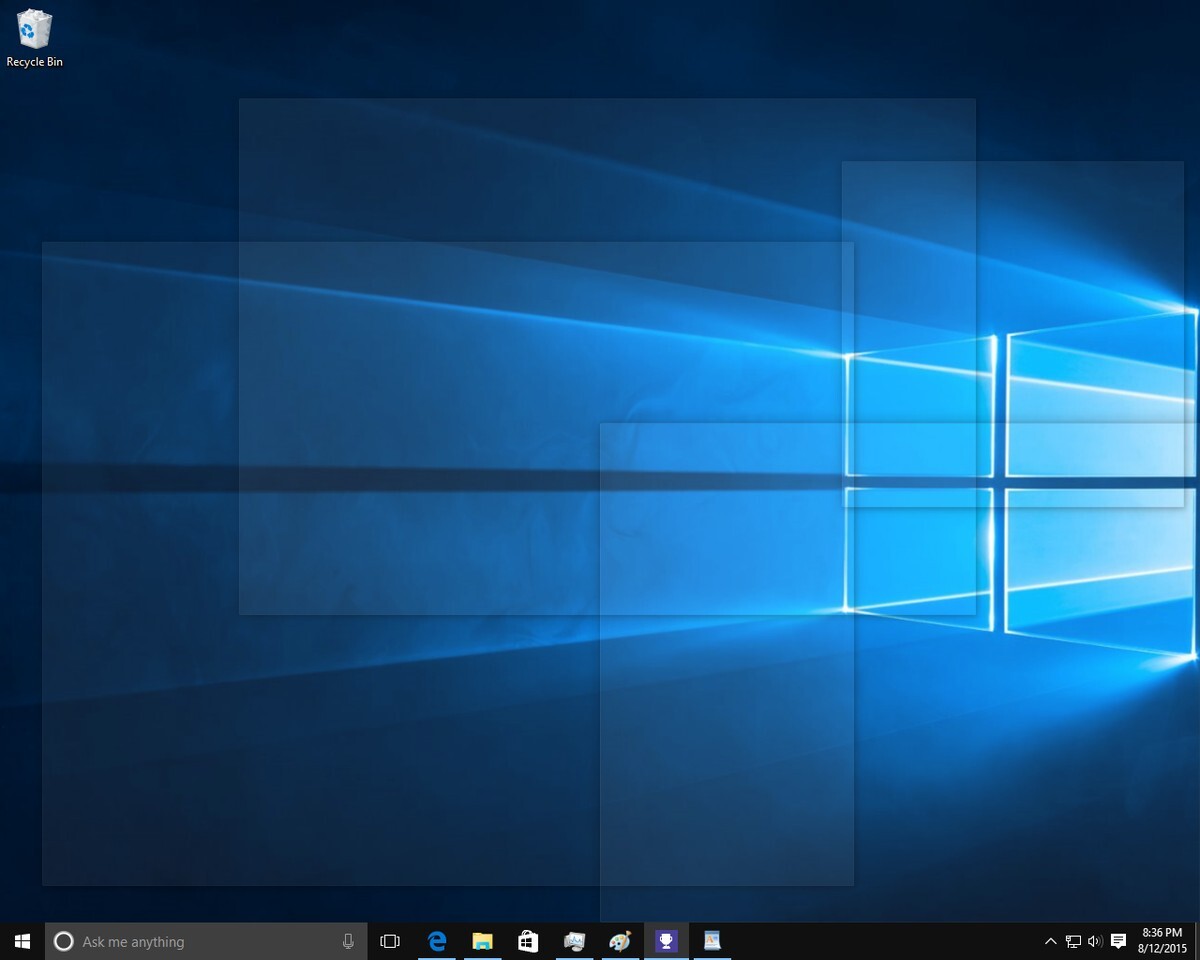1200x960 pixels.
Task: Switch to the running Xbox app
Action: [666, 941]
